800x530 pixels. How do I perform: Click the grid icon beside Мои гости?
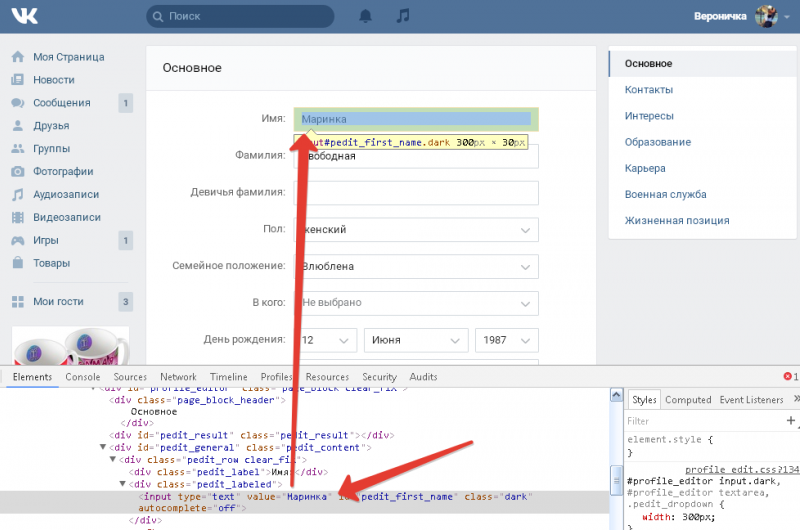tap(18, 301)
